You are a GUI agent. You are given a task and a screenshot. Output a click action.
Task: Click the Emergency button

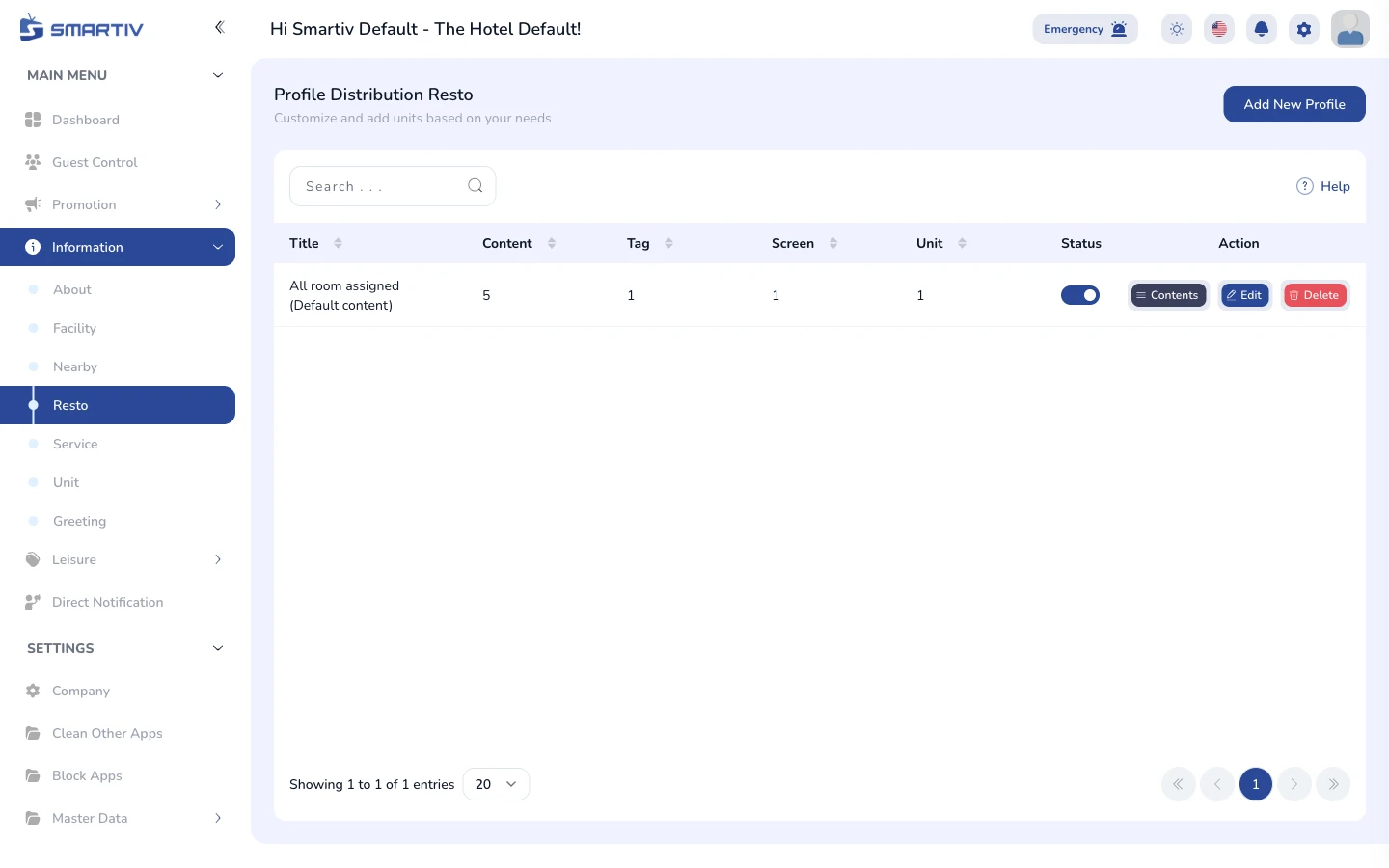(1085, 29)
